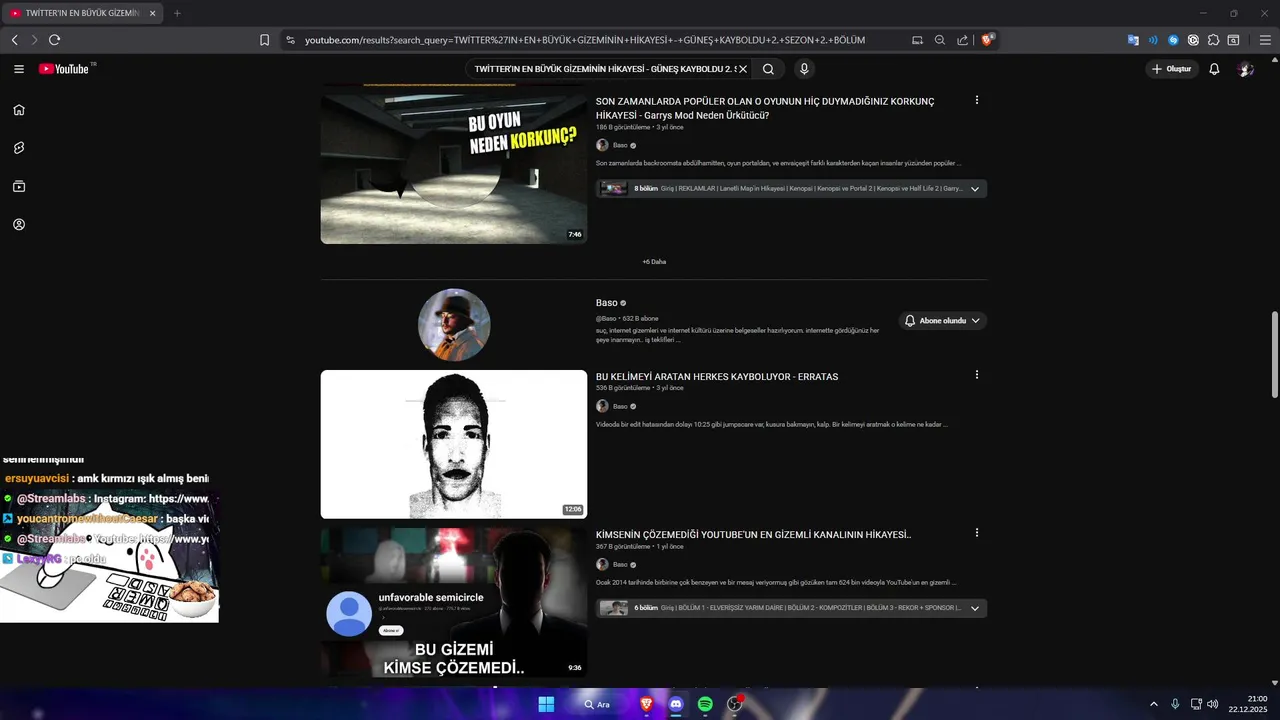Open YouTube notifications bell
This screenshot has height=720, width=1280.
point(1214,69)
